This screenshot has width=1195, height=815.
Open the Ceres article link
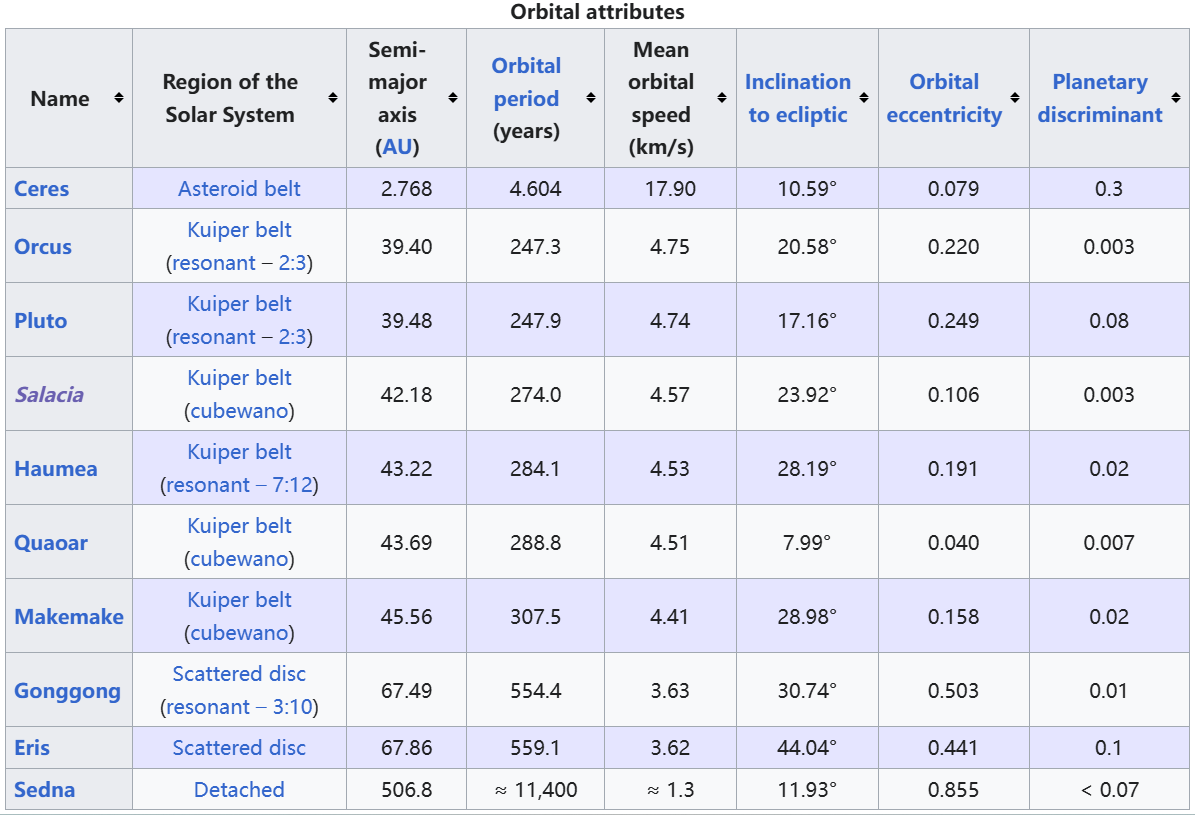point(42,189)
